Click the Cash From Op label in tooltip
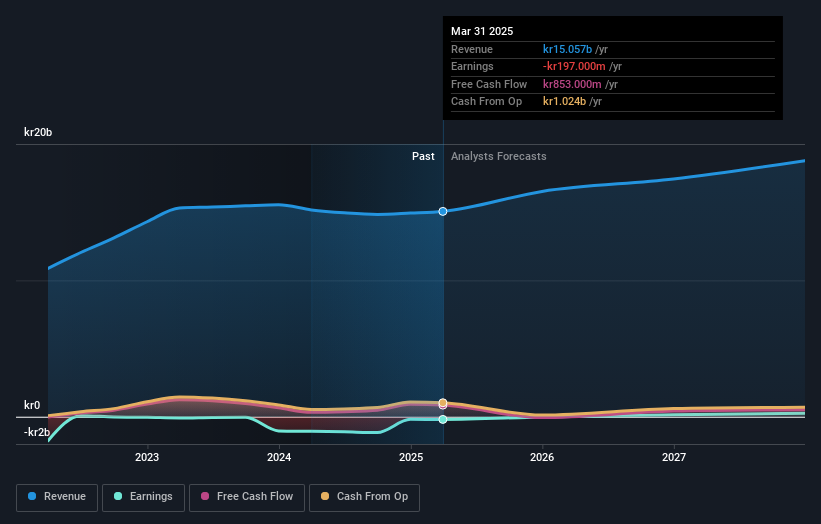This screenshot has height=524, width=821. coord(486,102)
